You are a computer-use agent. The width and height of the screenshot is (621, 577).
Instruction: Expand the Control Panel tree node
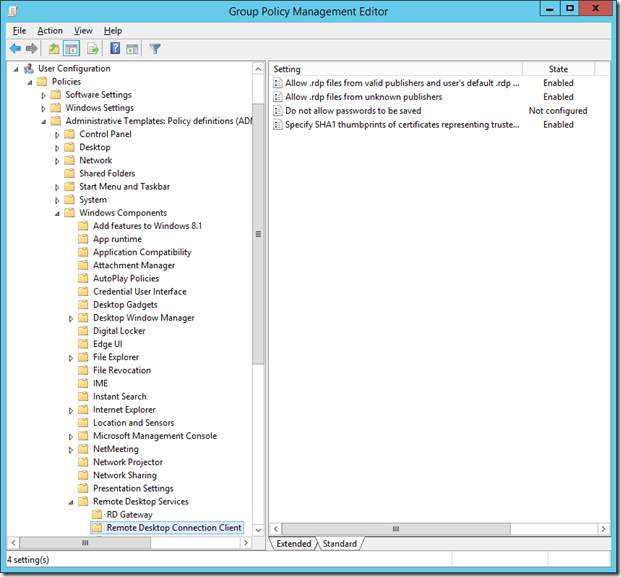click(57, 134)
